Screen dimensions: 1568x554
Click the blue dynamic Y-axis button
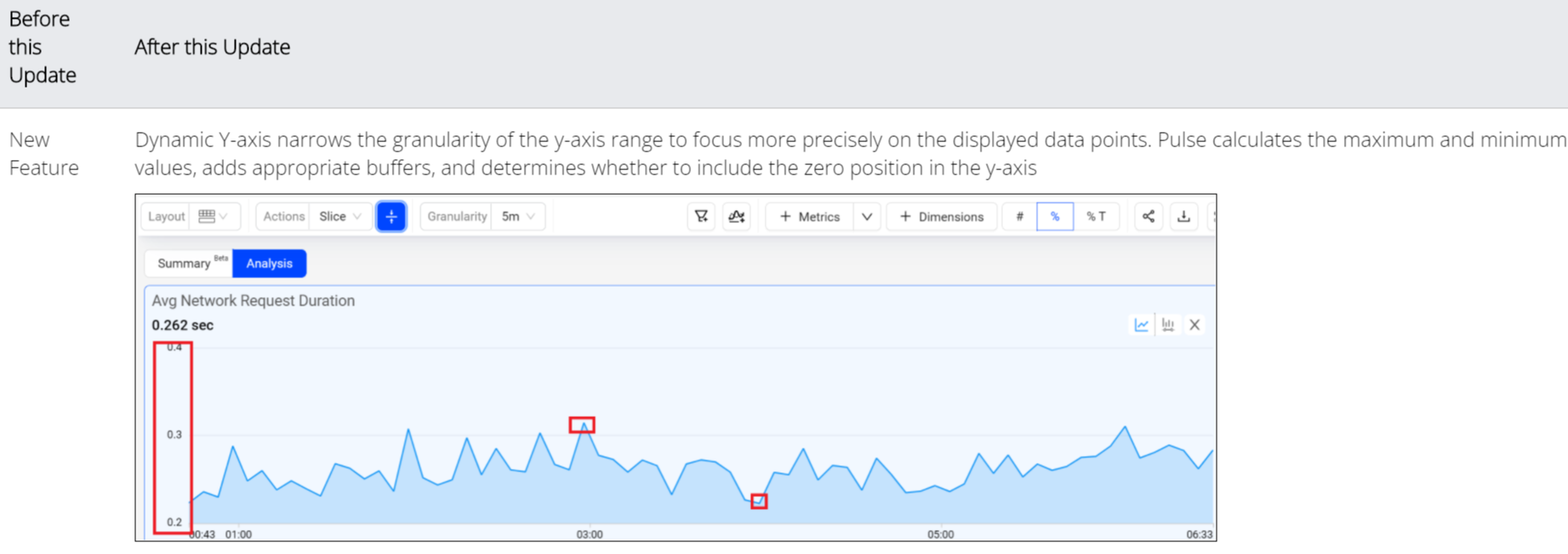click(391, 217)
